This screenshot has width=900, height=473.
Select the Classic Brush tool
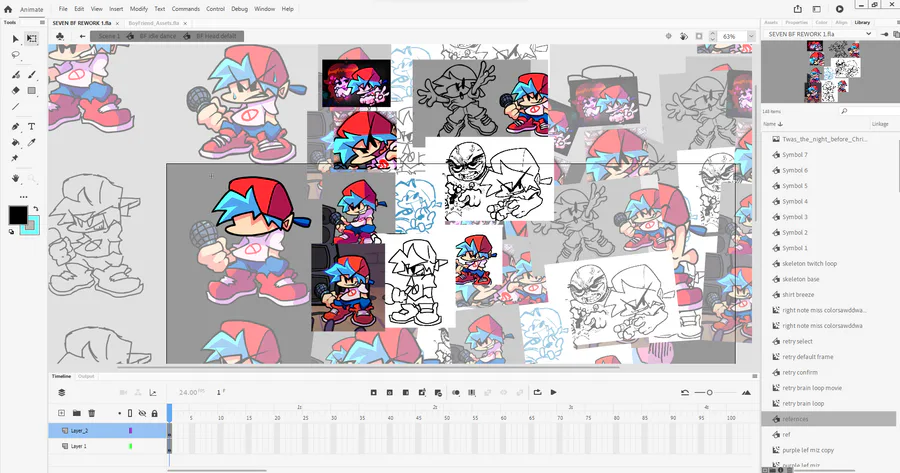point(32,75)
